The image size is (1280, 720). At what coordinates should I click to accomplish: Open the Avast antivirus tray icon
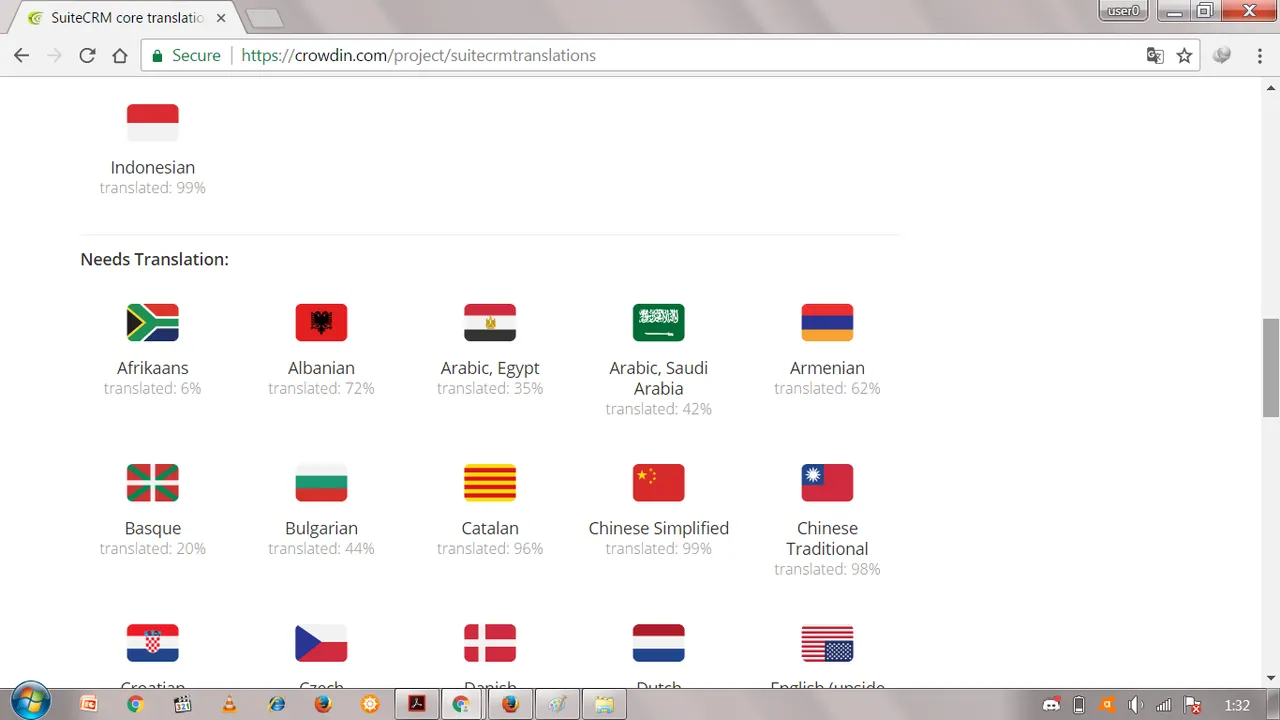(1107, 705)
